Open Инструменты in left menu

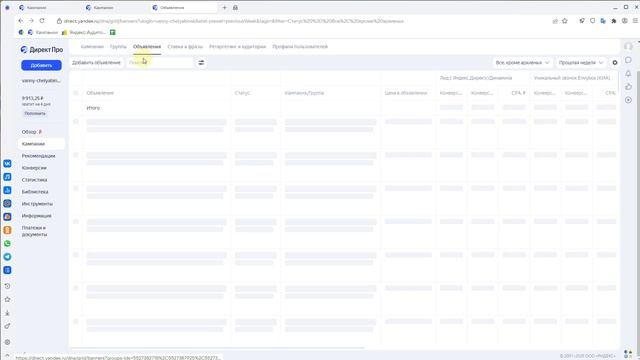coord(37,204)
